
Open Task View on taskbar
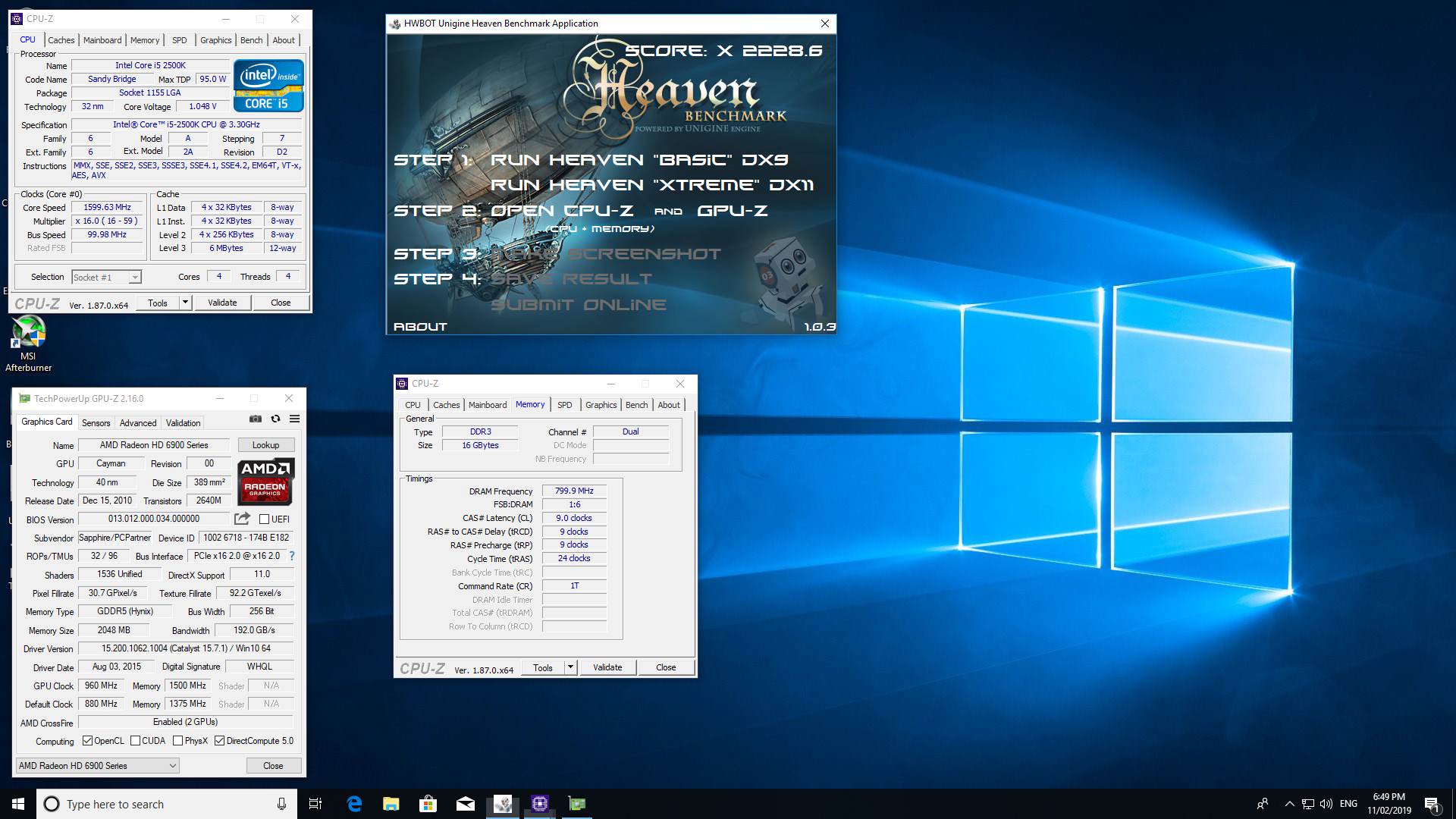click(x=315, y=804)
